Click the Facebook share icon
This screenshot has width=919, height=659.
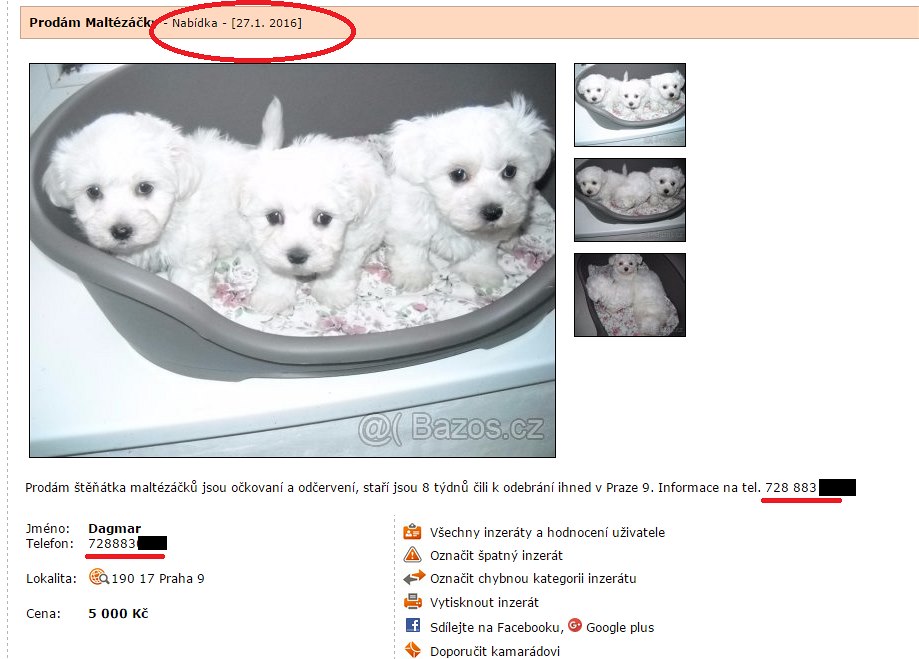click(413, 626)
